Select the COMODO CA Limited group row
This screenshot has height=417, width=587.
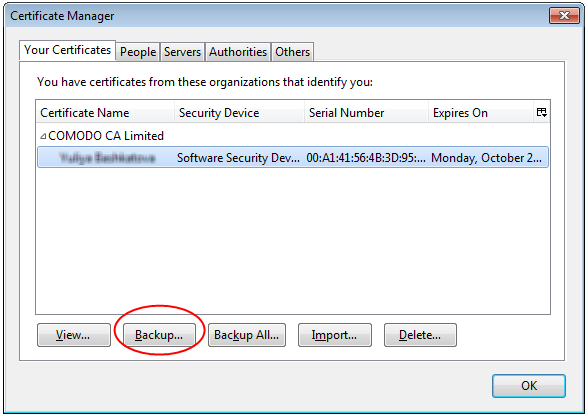[293, 136]
